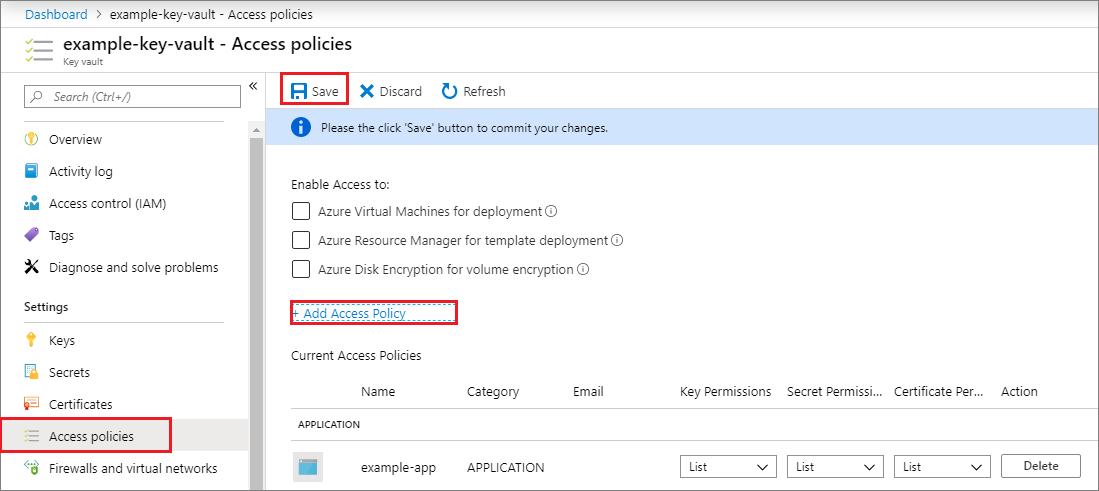
Task: Tick Azure Disk Encryption for volume encryption
Action: (300, 269)
